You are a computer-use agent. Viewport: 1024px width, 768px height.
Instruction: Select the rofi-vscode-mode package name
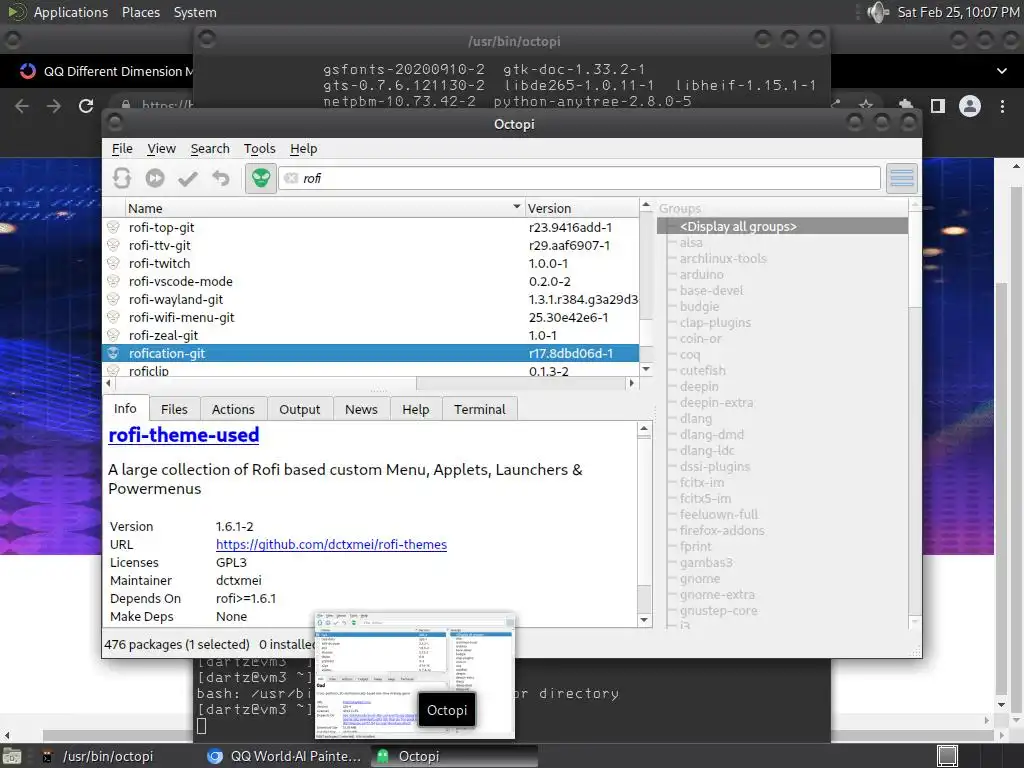click(x=180, y=281)
